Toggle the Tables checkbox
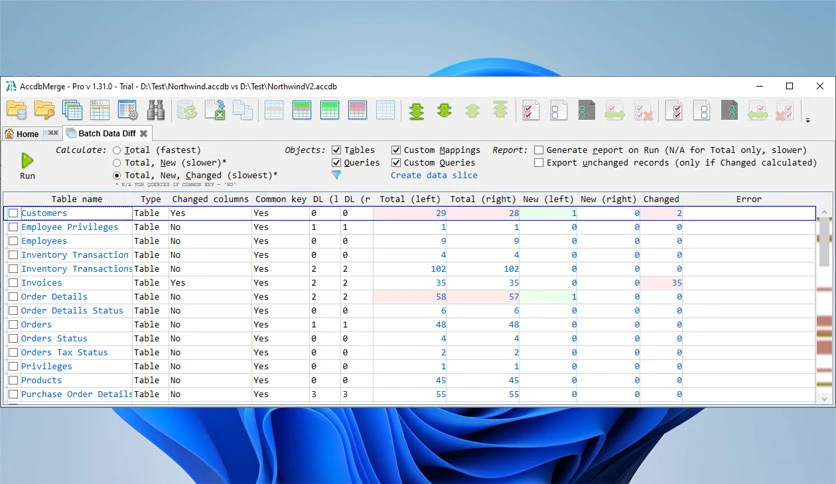 click(x=336, y=150)
